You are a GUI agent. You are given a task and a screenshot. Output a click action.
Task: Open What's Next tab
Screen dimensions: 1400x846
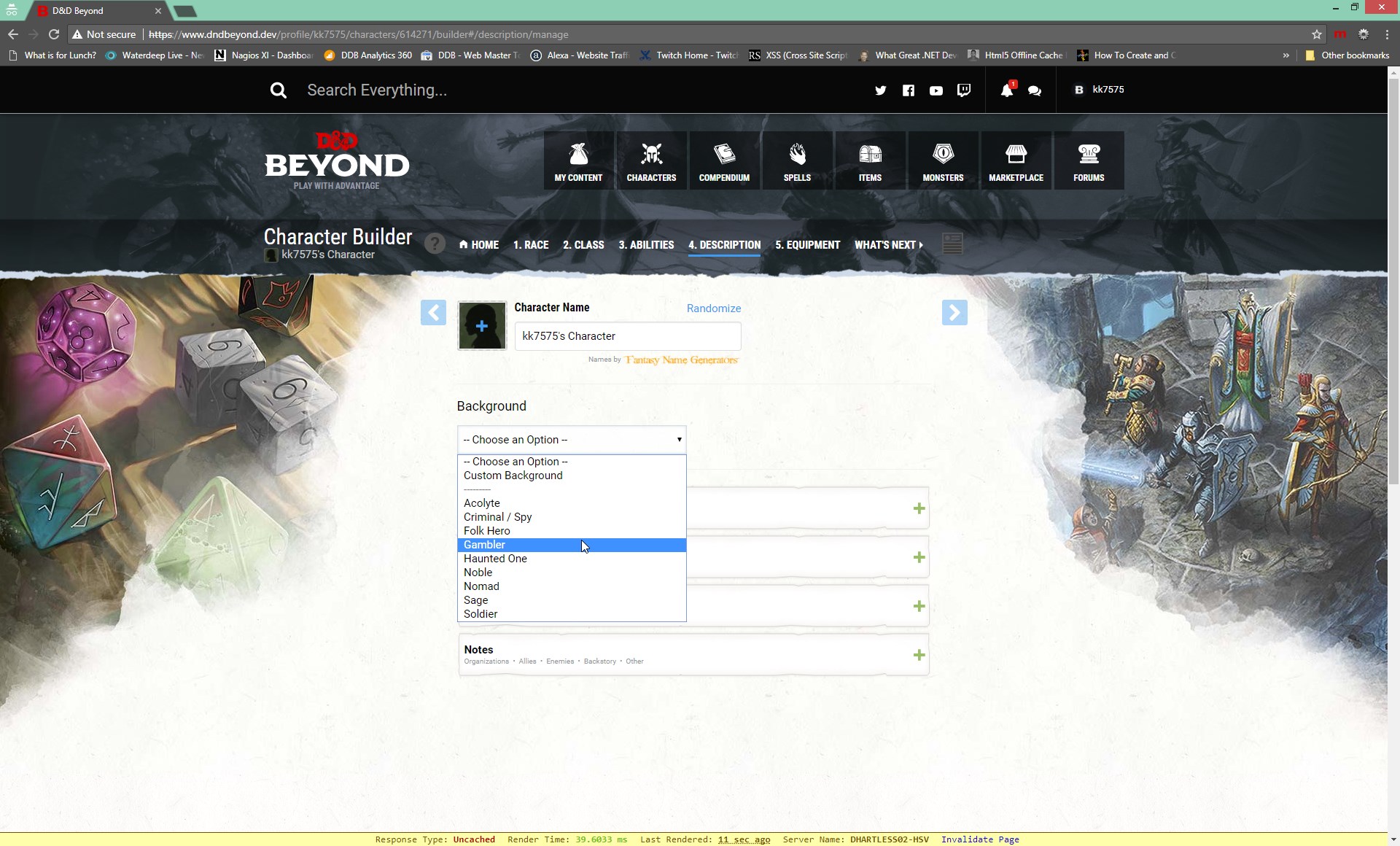(889, 245)
